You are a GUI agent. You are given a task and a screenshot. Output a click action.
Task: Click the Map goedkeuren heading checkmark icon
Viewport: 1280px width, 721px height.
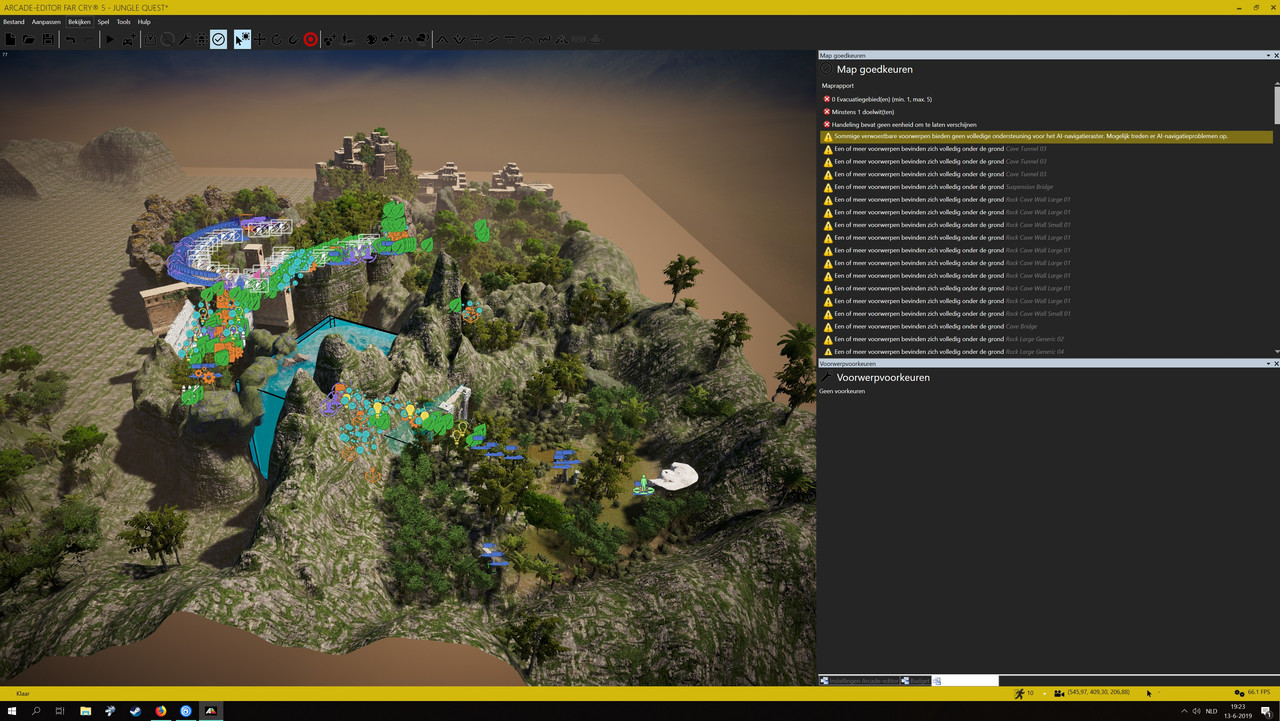(x=826, y=69)
